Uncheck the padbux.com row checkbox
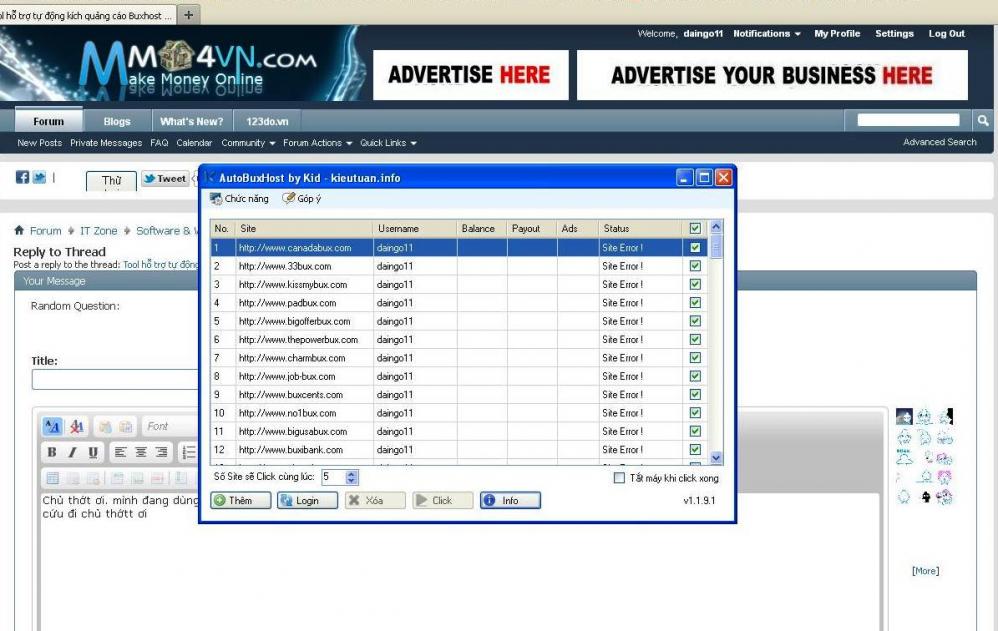The width and height of the screenshot is (998, 631). point(695,303)
